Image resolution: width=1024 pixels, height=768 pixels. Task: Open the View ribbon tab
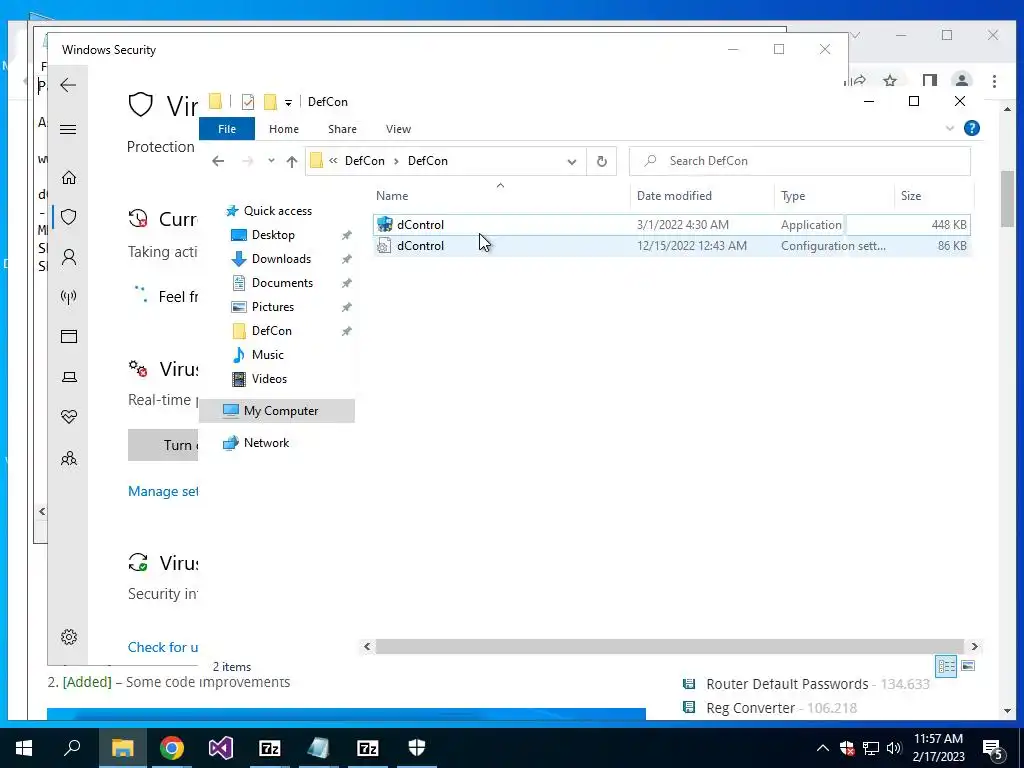(398, 129)
